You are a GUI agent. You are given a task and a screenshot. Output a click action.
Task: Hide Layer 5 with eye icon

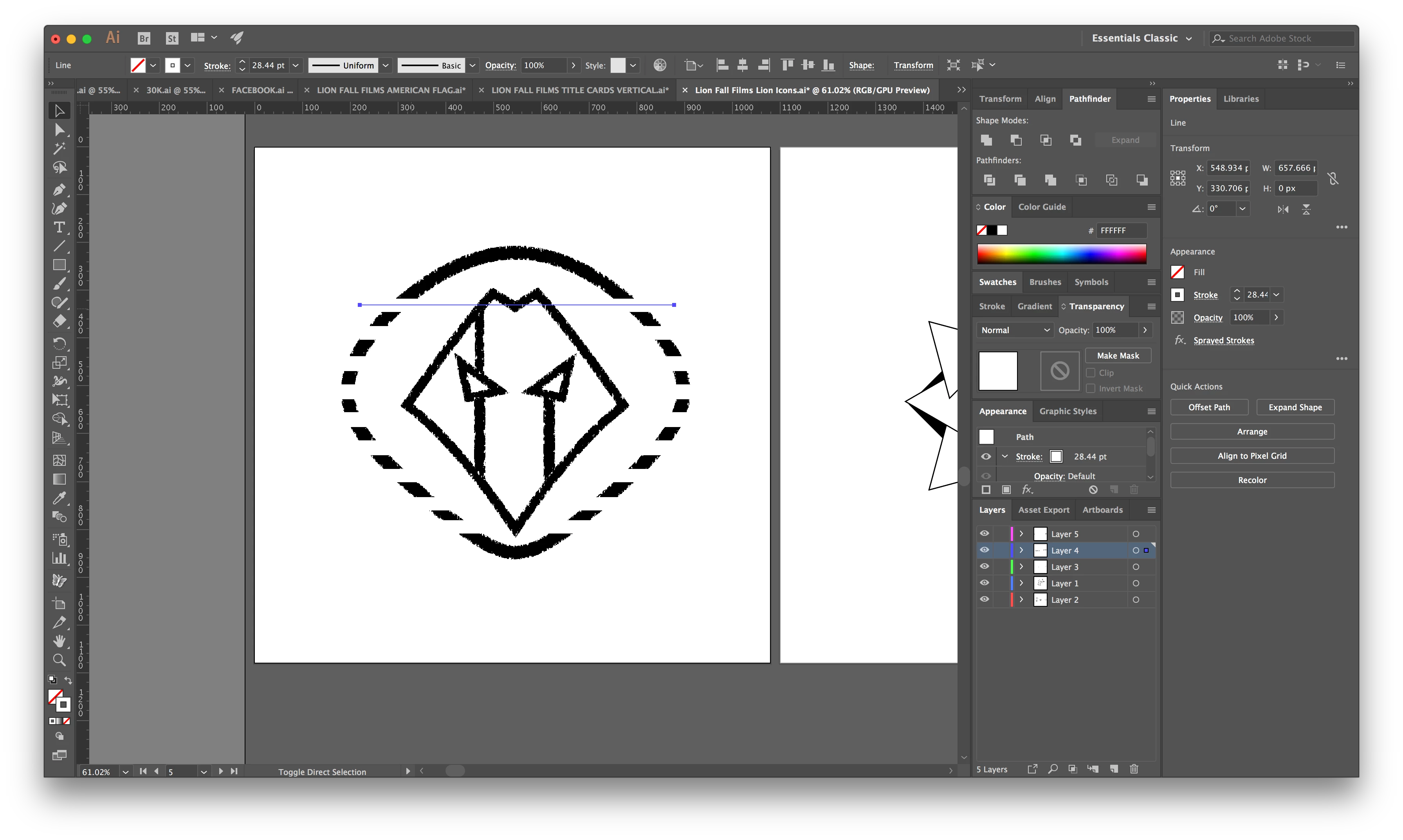pos(985,534)
